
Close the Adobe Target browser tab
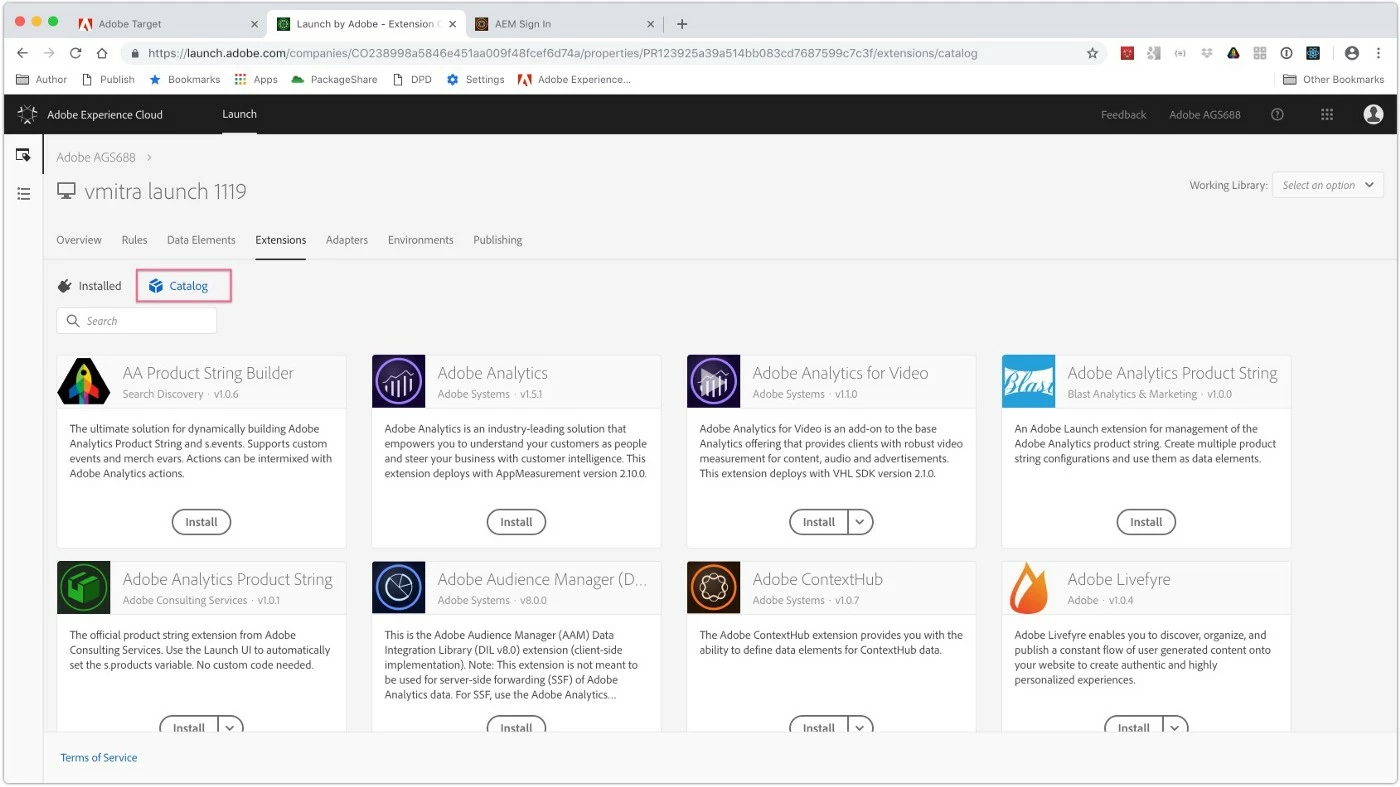tap(254, 24)
